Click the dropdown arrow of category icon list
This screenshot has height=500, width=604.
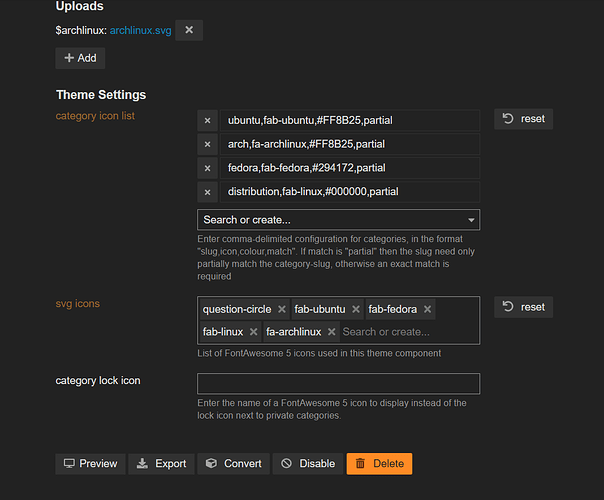(x=471, y=220)
